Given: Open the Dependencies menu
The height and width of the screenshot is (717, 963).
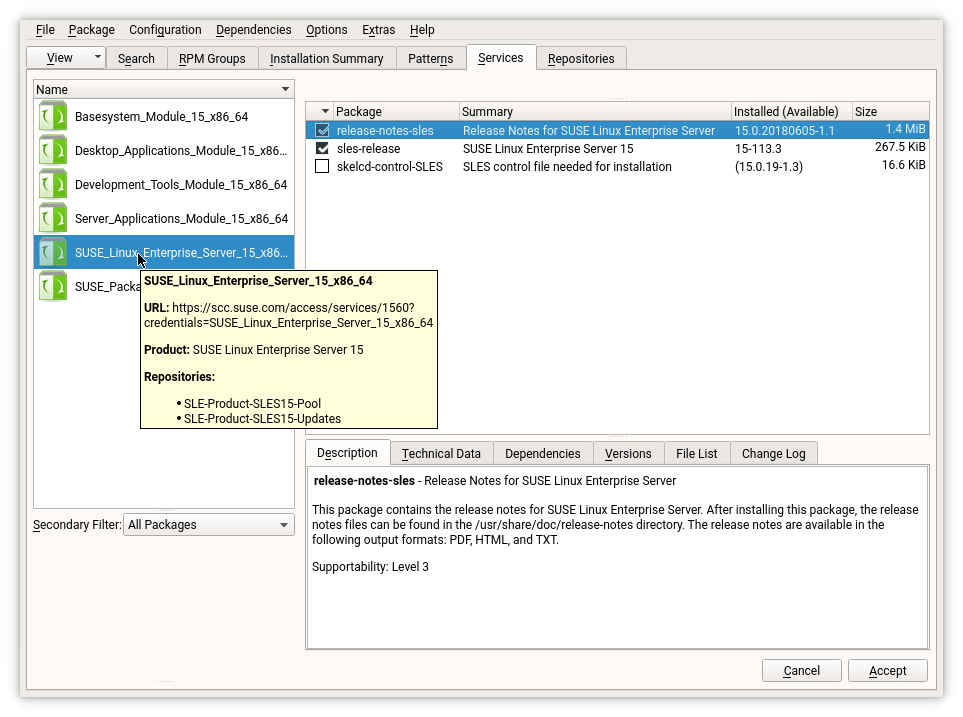Looking at the screenshot, I should pos(253,30).
